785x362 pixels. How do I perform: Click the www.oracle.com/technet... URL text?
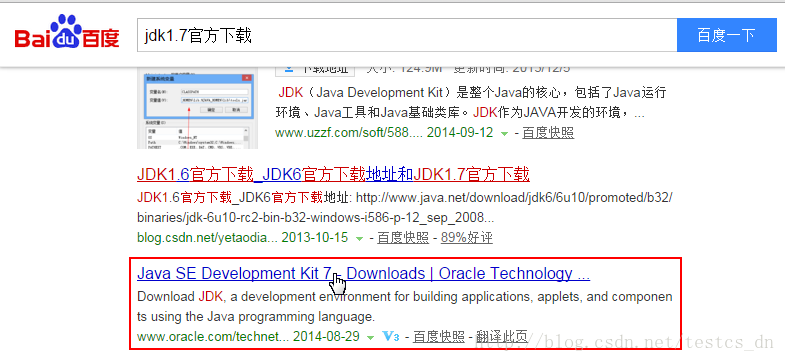pos(213,336)
